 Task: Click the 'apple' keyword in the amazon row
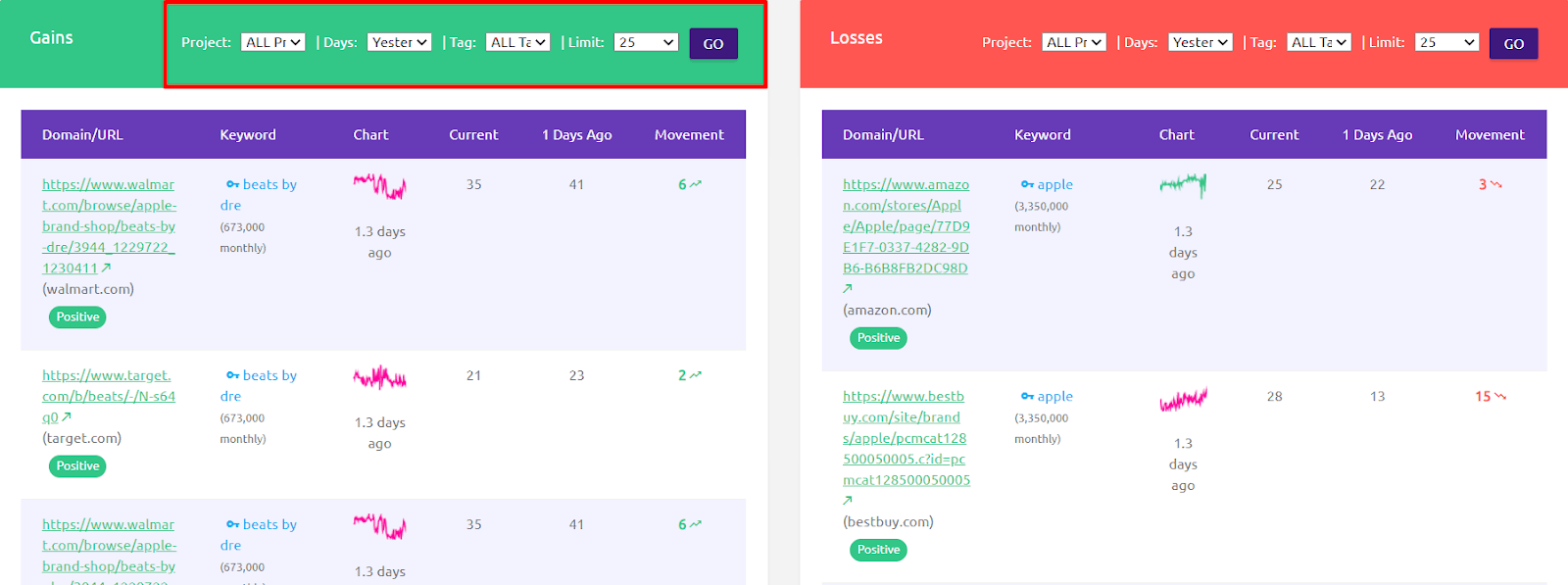tap(1055, 184)
